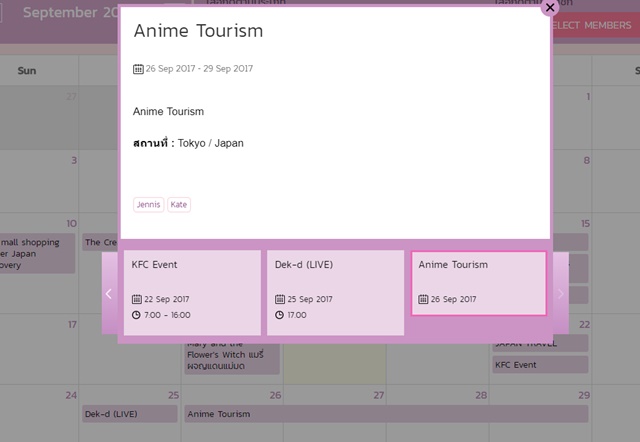
Task: Select the Jennis member tag
Action: 148,205
